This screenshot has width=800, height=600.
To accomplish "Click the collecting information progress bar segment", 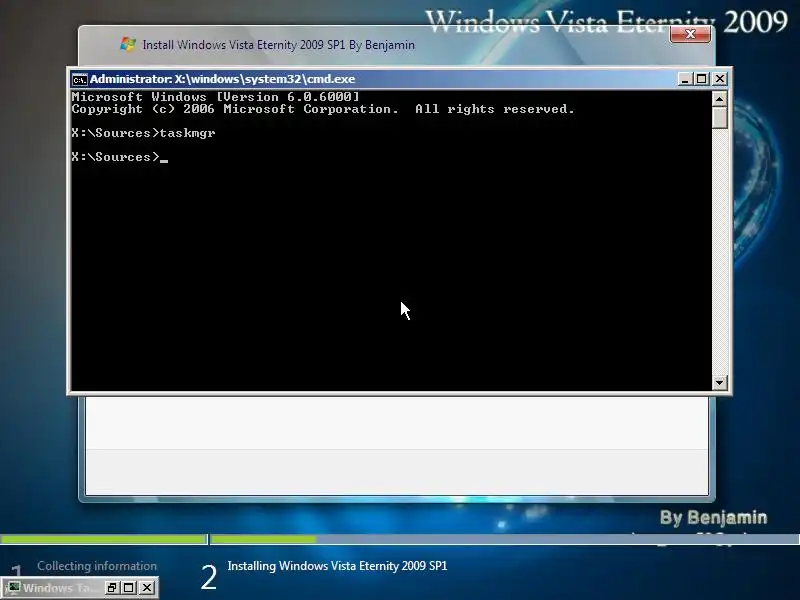I will 104,539.
